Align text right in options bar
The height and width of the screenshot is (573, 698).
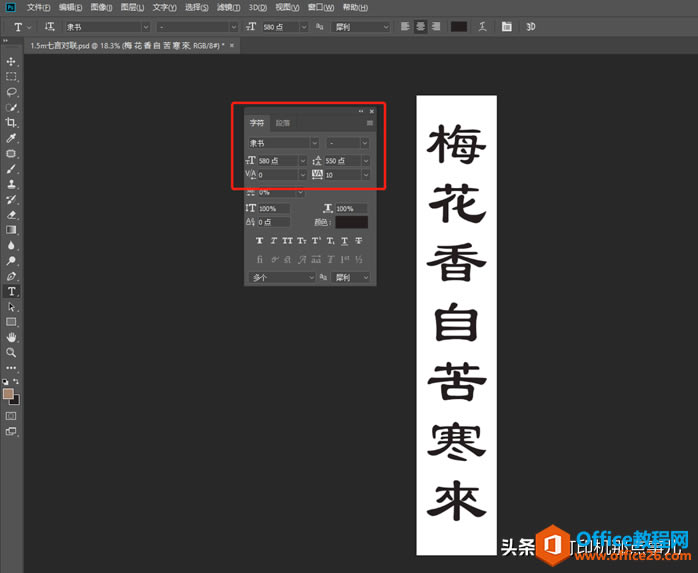[x=436, y=27]
